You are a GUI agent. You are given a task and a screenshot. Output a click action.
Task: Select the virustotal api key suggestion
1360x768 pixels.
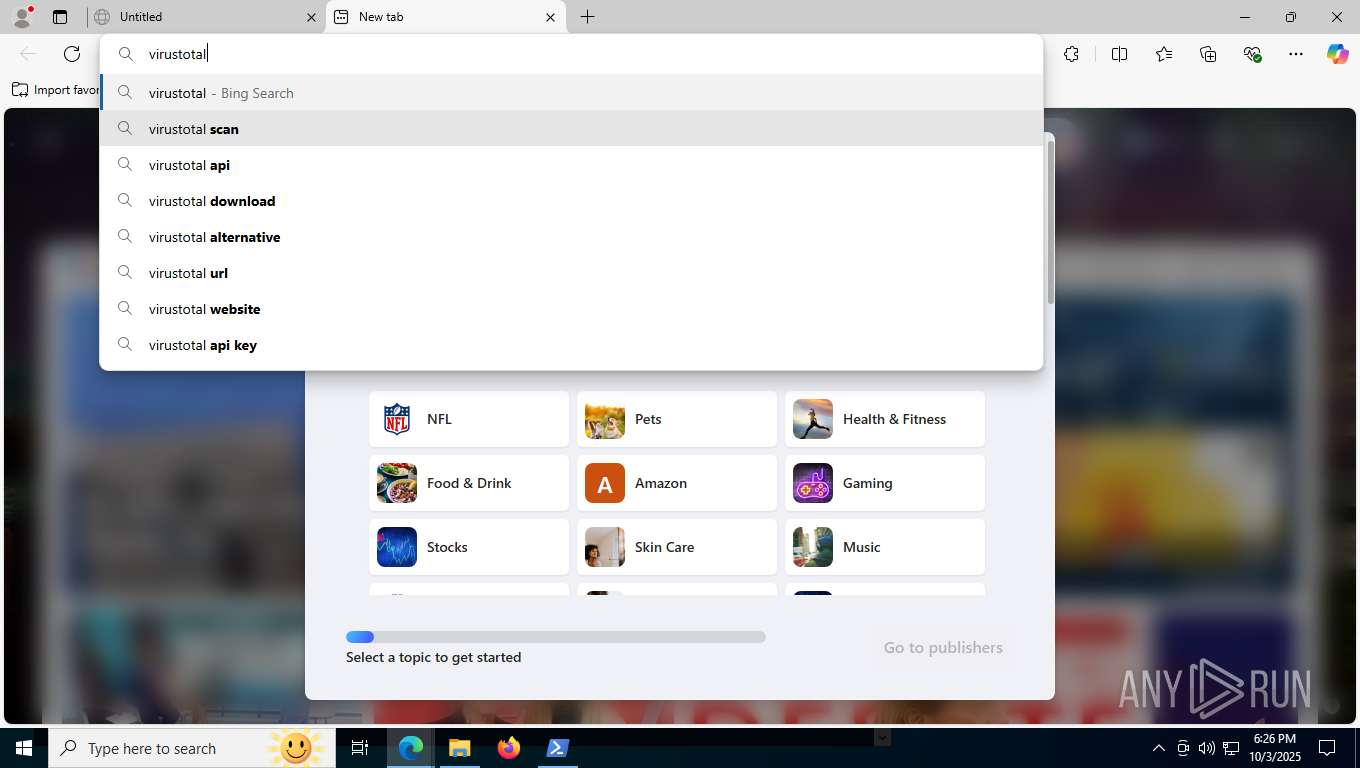point(571,345)
